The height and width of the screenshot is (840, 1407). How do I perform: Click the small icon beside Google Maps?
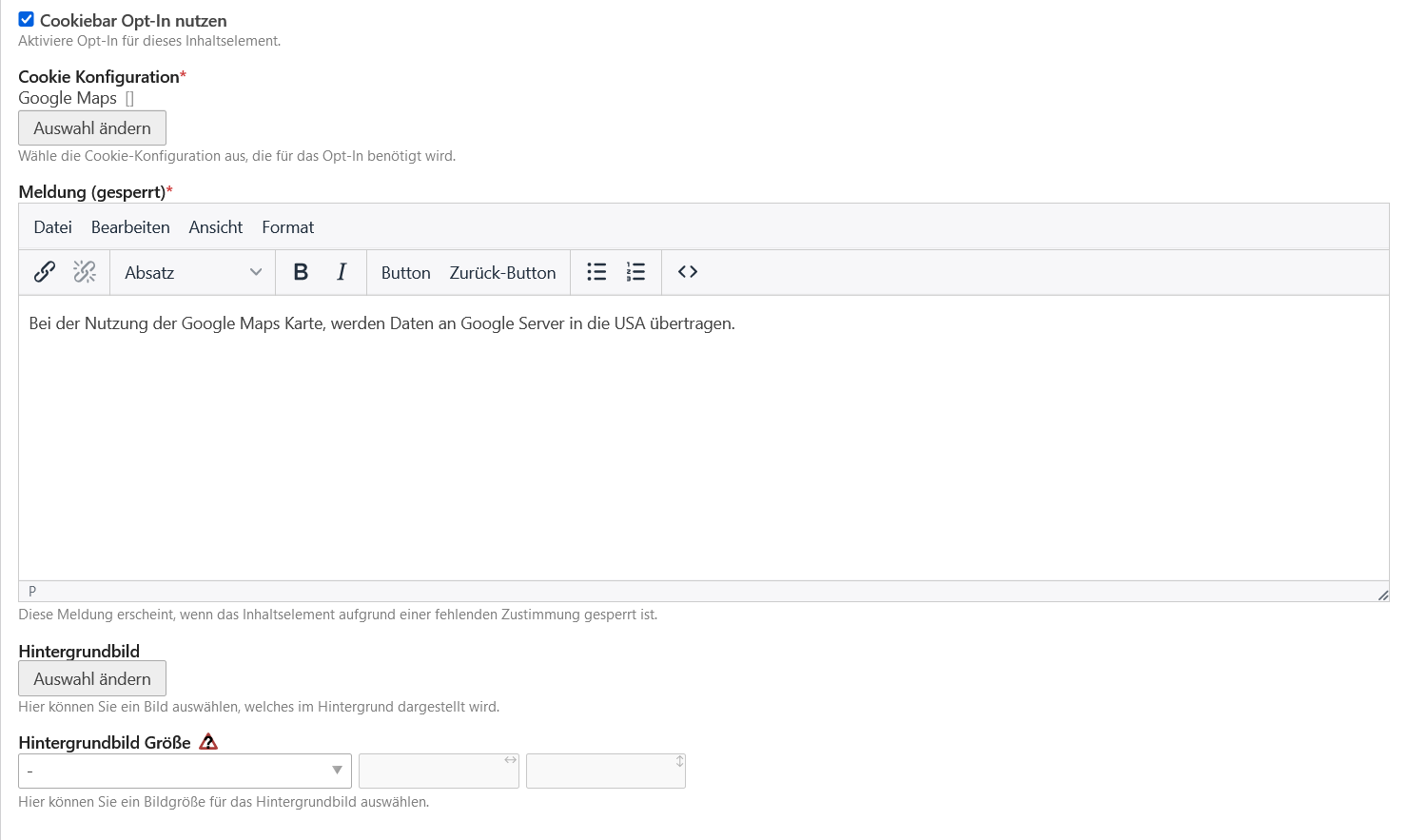click(130, 99)
